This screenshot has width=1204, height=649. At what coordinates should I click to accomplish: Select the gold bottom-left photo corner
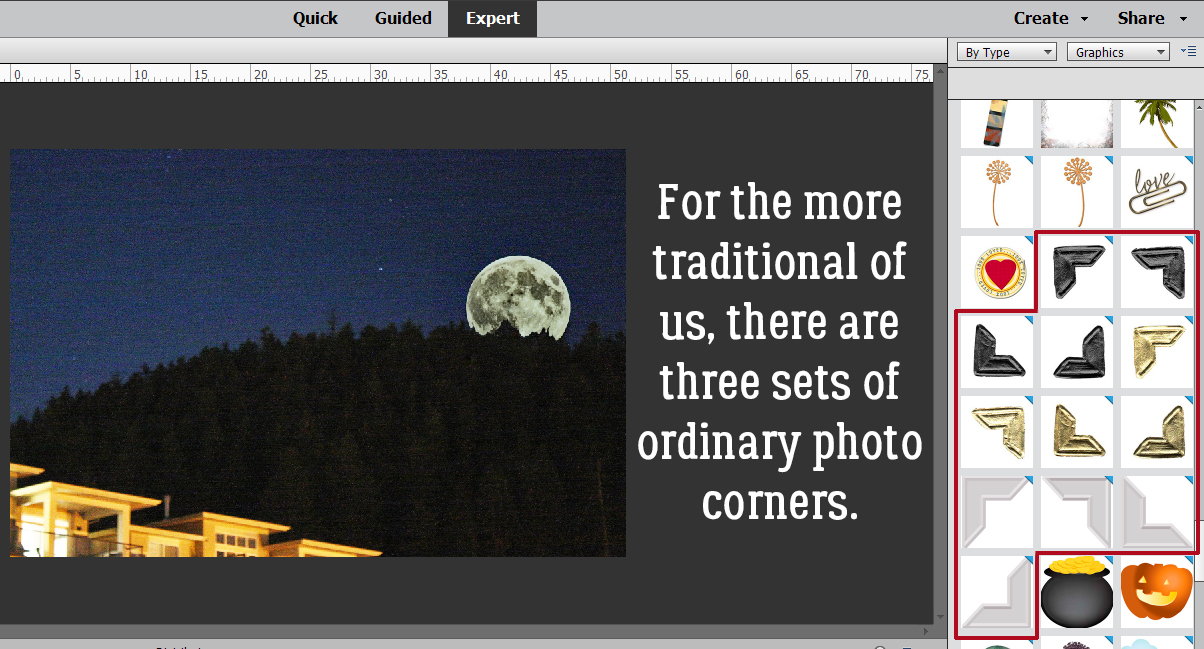[x=1077, y=431]
